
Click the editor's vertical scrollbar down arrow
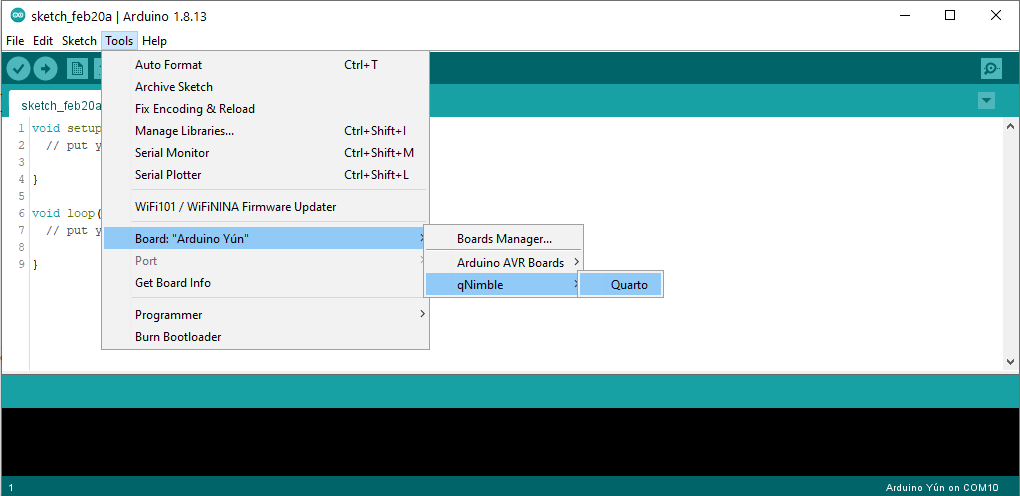1009,361
